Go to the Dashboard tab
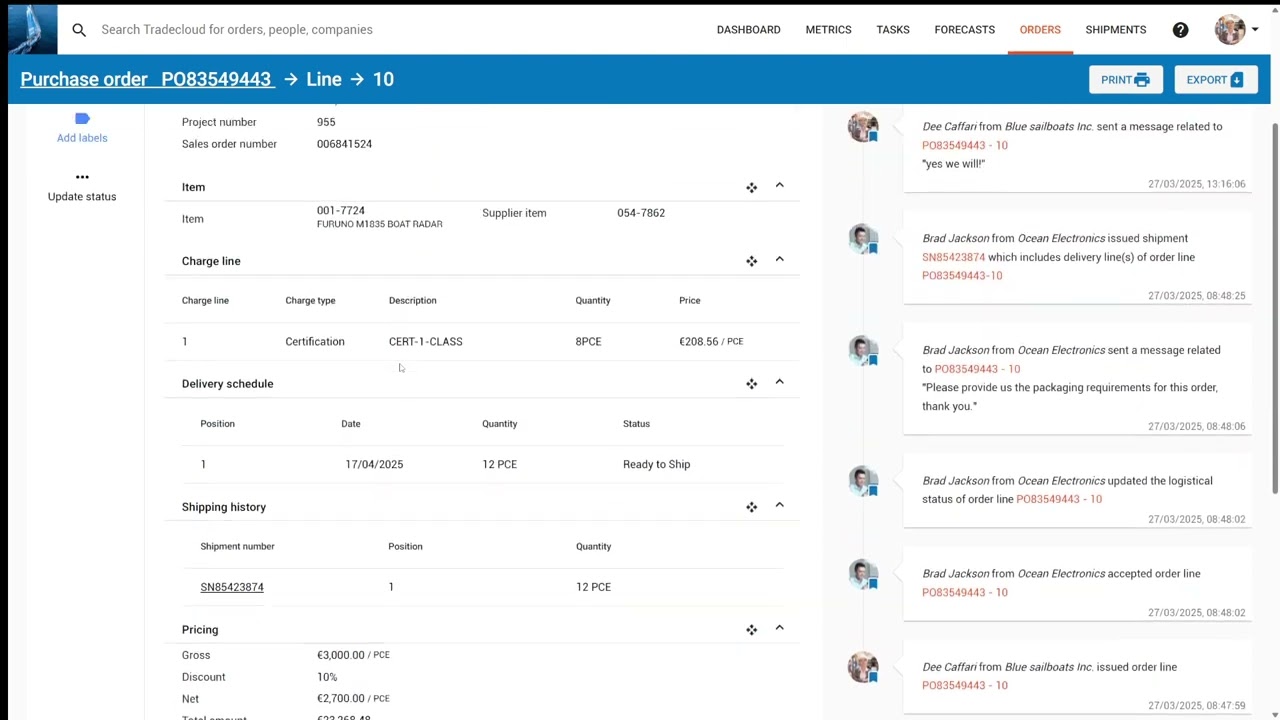1280x720 pixels. (748, 30)
